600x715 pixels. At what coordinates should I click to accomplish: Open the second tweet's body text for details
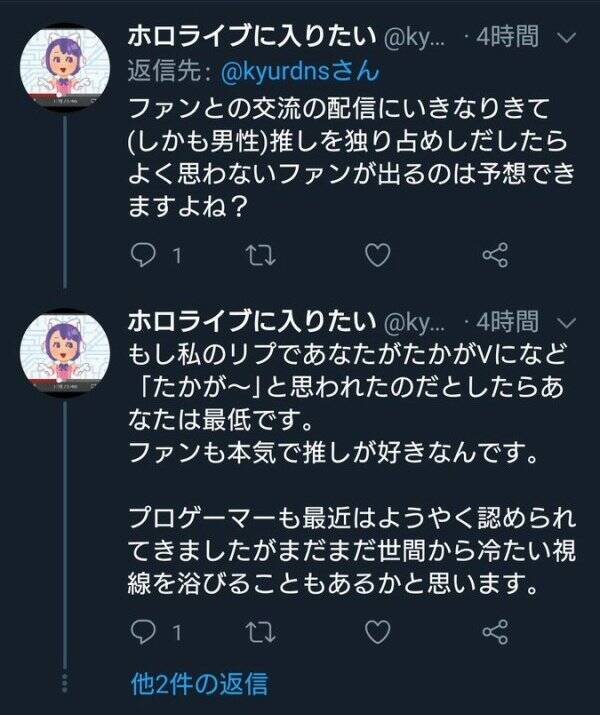pos(352,469)
